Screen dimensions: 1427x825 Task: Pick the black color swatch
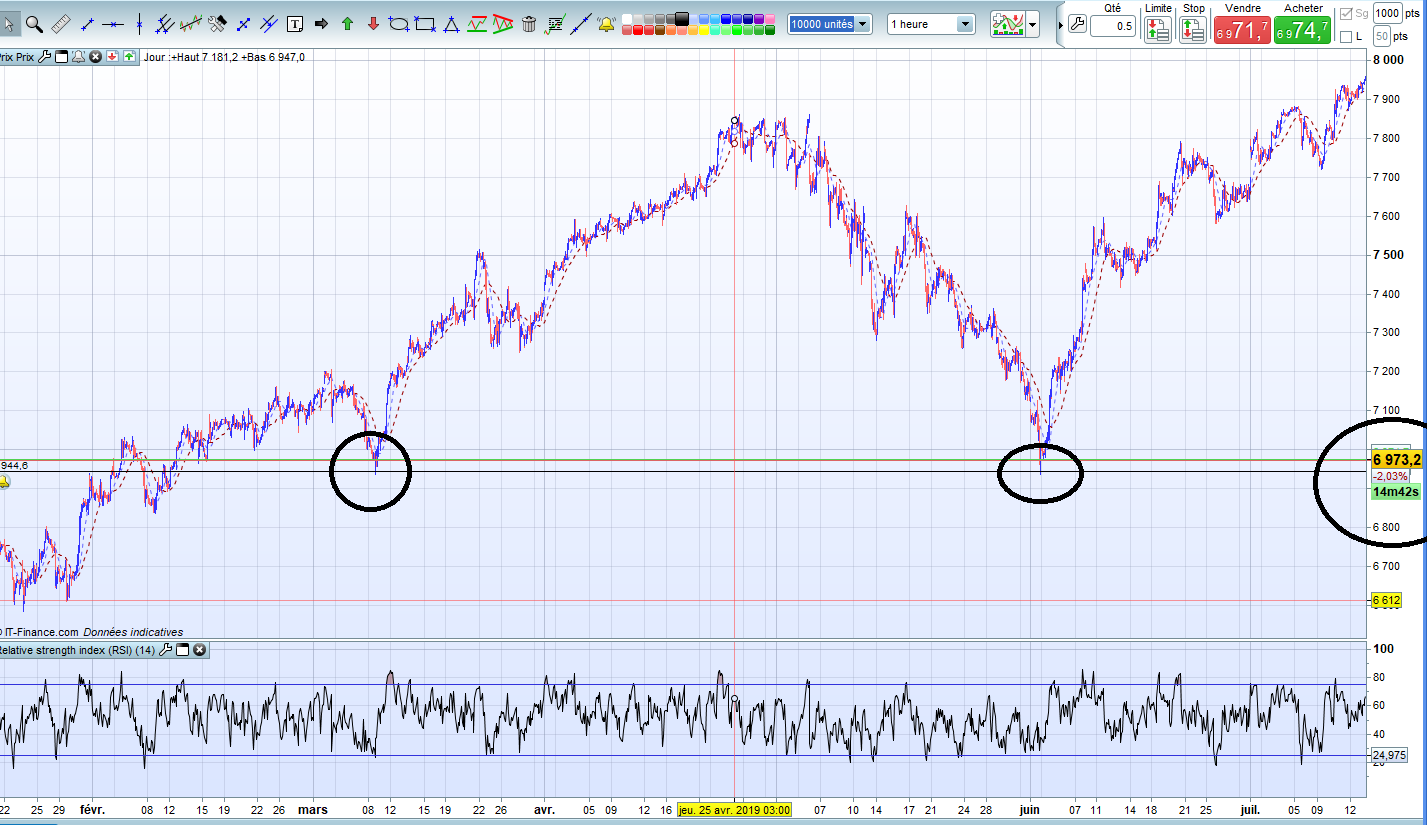(681, 19)
